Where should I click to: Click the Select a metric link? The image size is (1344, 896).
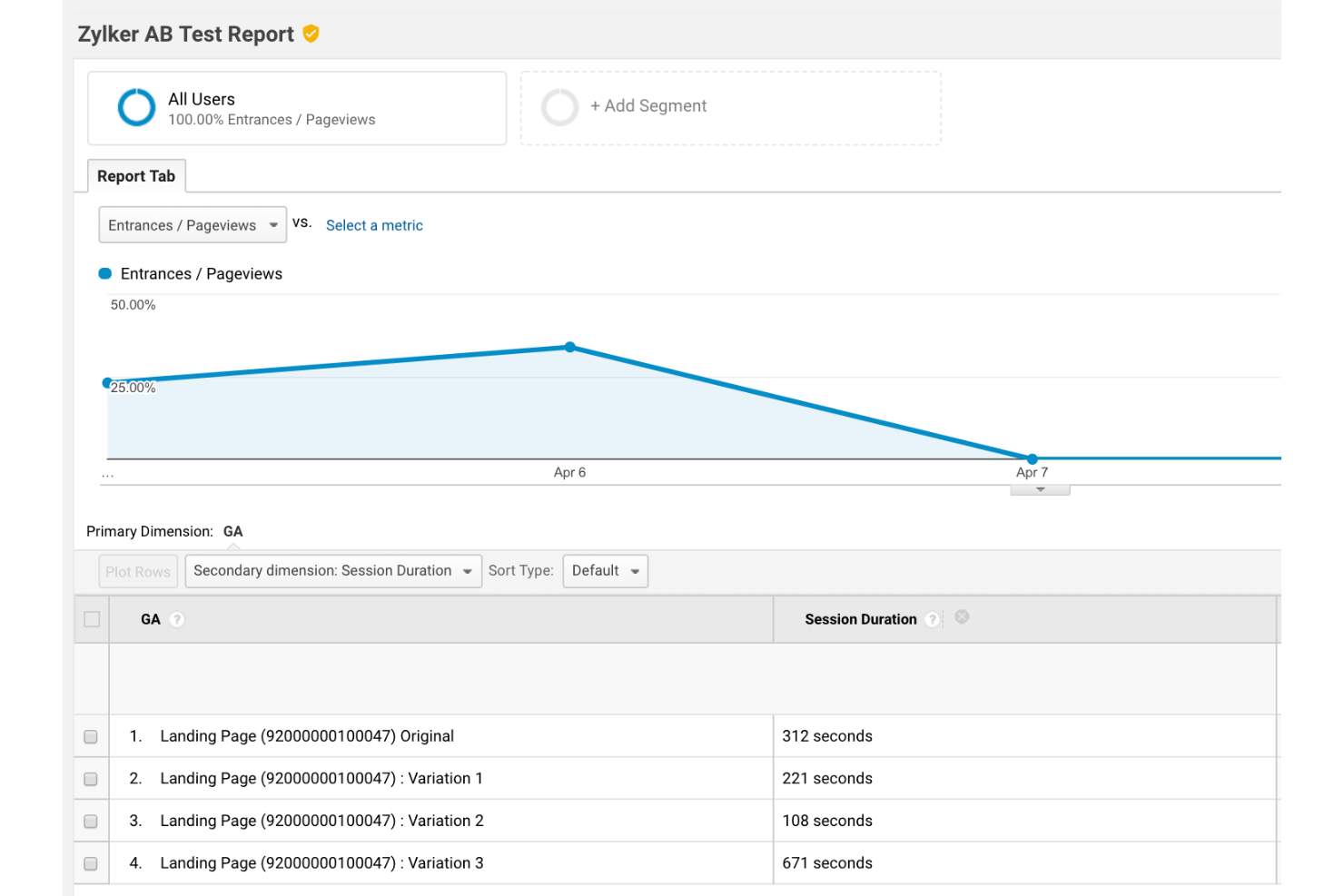(x=374, y=225)
